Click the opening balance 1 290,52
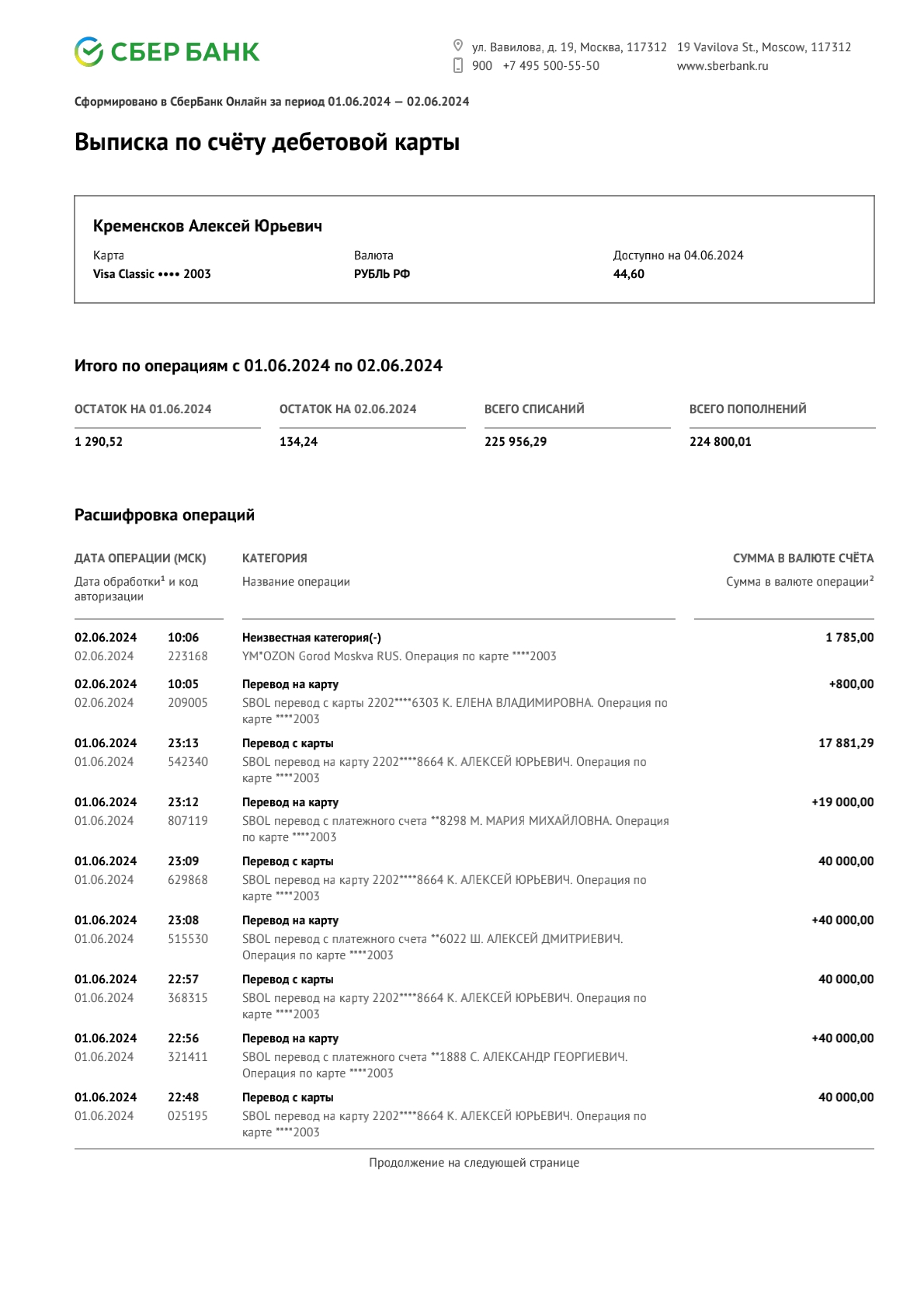 (99, 442)
